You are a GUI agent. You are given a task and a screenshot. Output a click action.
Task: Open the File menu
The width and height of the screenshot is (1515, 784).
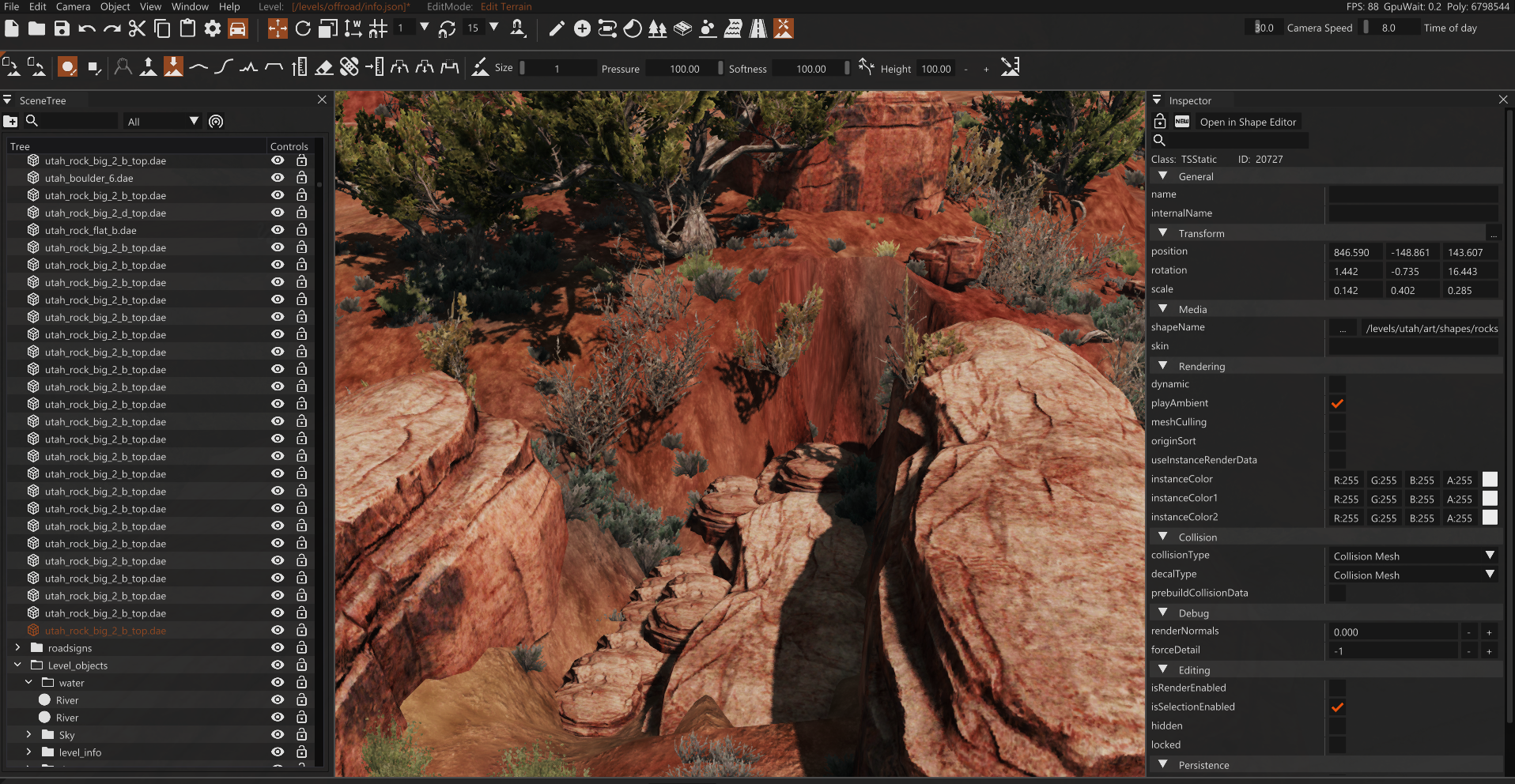(12, 6)
